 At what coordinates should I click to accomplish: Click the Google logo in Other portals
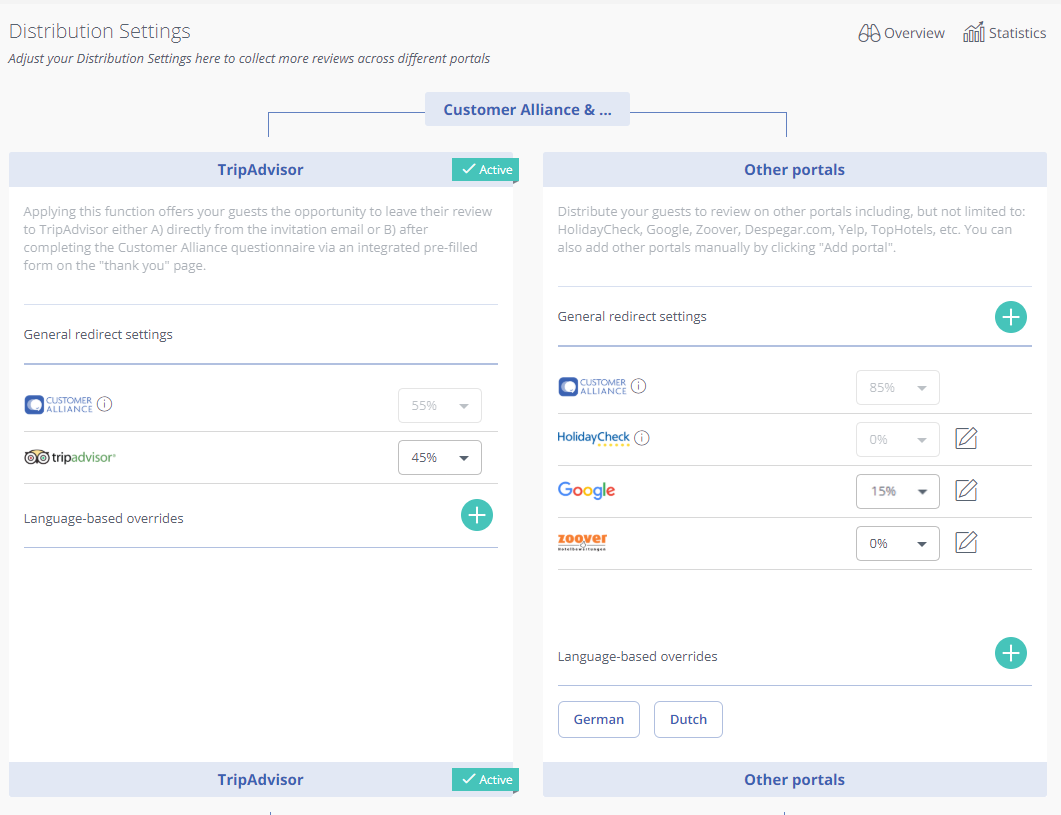[x=587, y=491]
